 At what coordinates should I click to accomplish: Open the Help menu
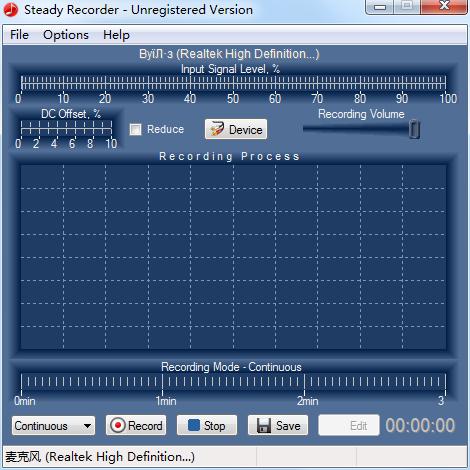(x=116, y=35)
